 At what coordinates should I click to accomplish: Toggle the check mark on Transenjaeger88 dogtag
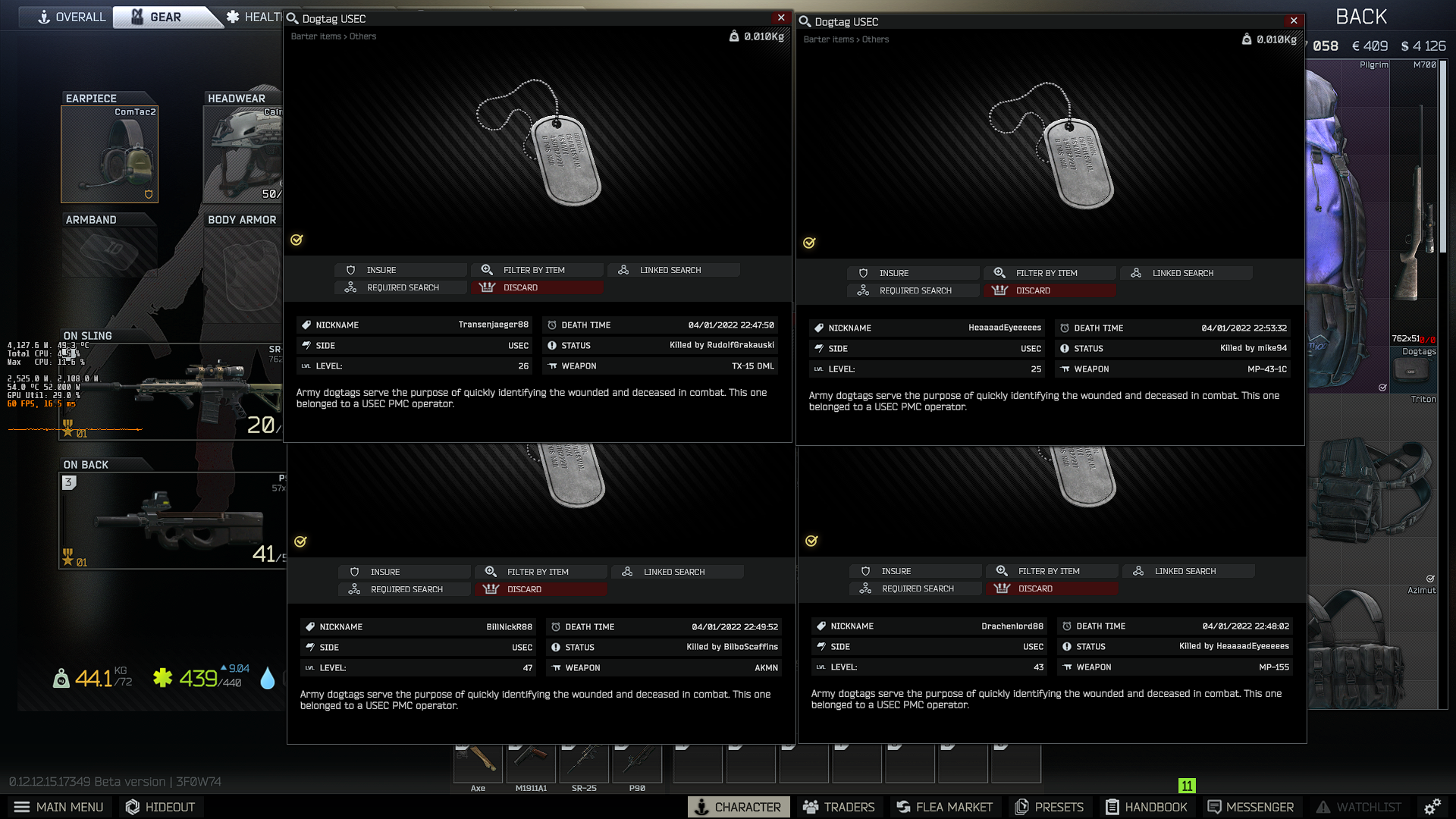tap(297, 240)
